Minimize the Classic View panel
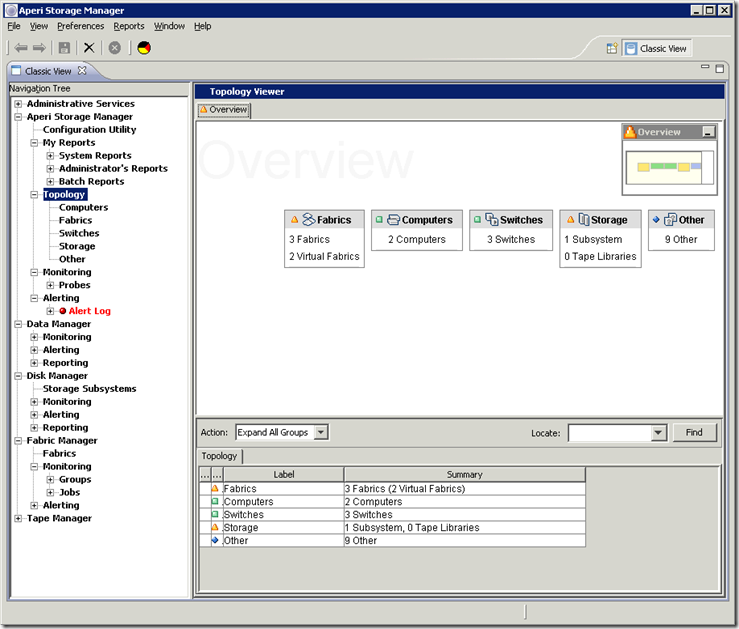 coord(705,67)
